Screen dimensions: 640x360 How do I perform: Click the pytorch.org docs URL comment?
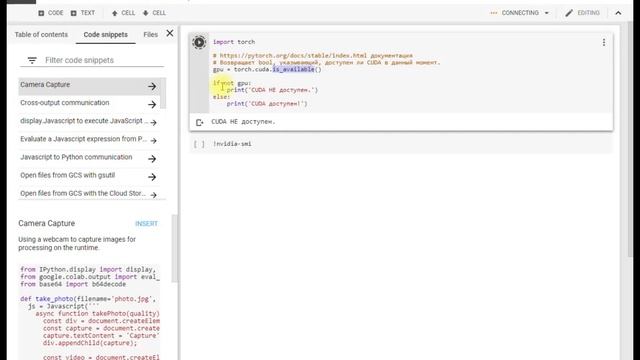313,56
